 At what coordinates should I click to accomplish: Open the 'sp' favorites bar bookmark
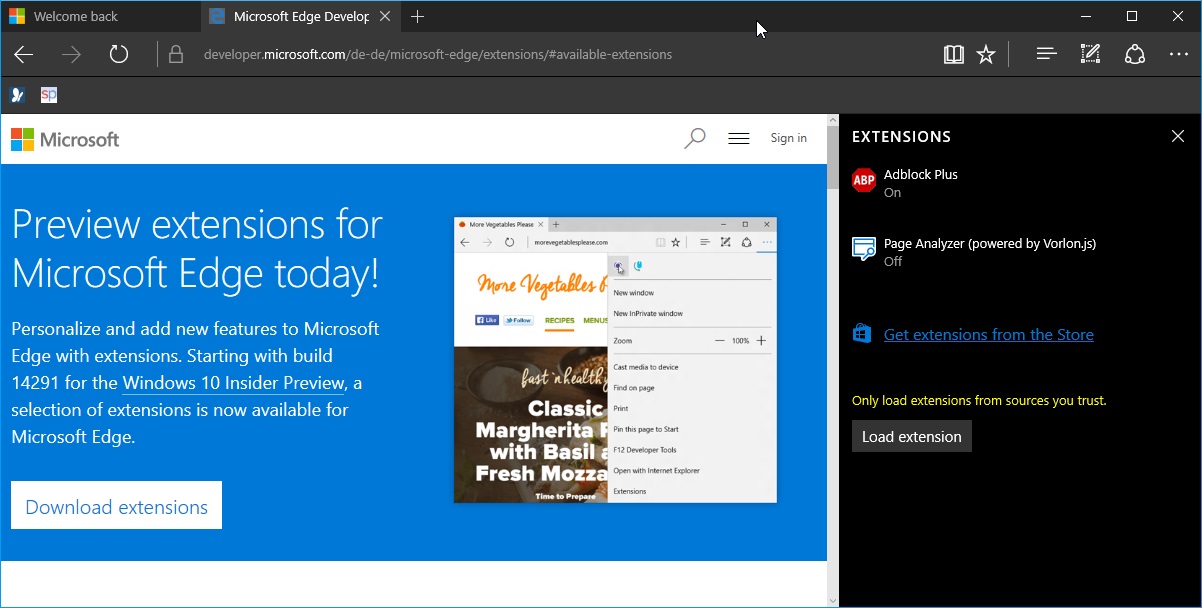point(49,95)
